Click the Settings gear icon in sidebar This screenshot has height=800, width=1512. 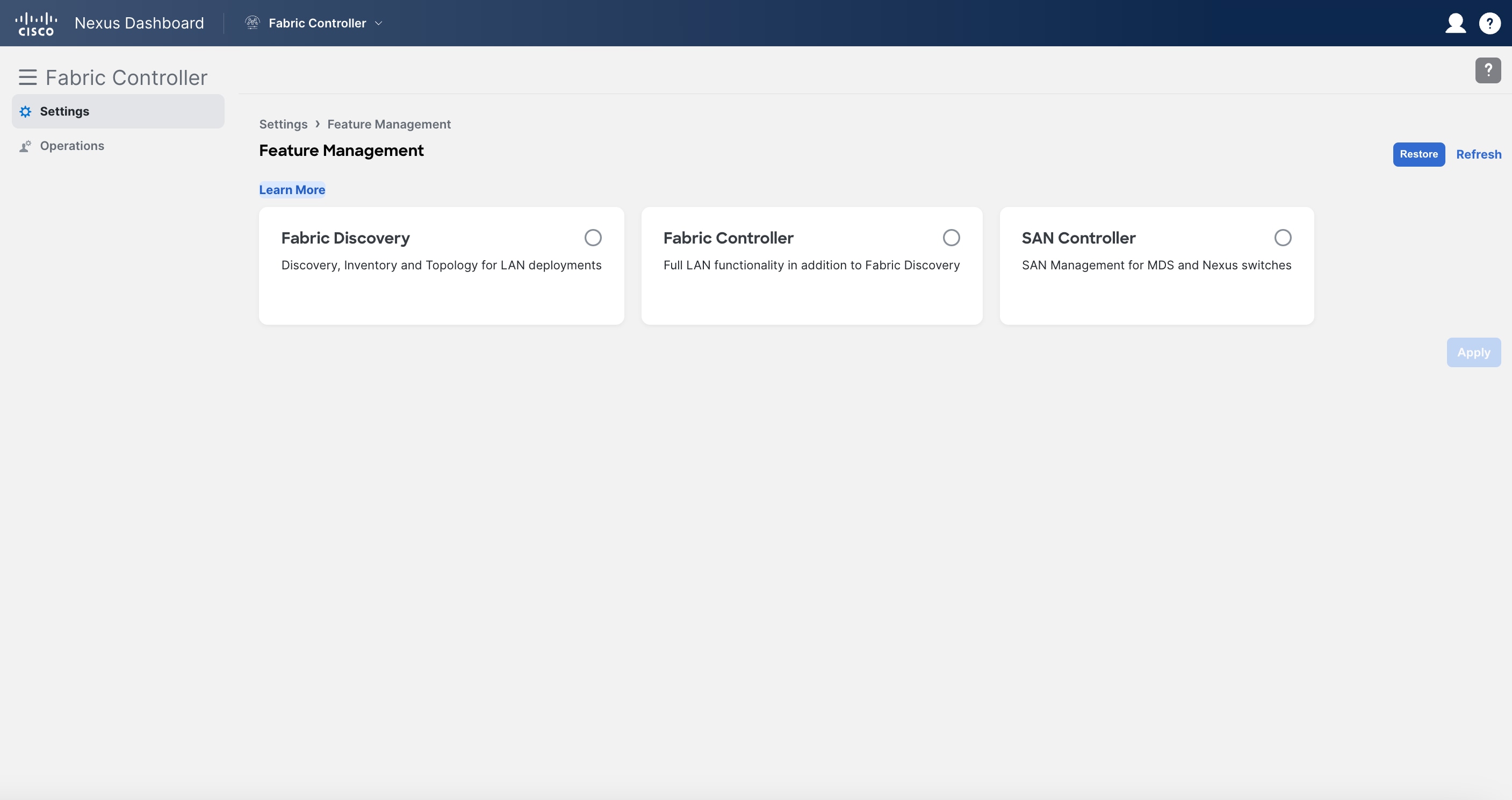(x=25, y=112)
